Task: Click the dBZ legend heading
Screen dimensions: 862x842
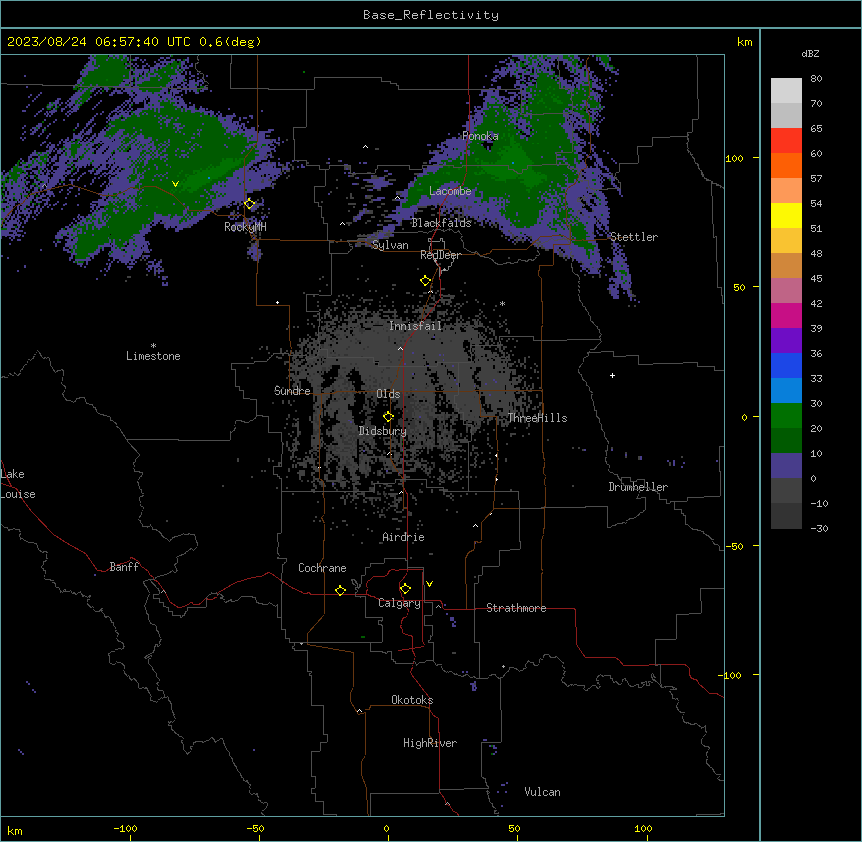Action: (x=810, y=54)
